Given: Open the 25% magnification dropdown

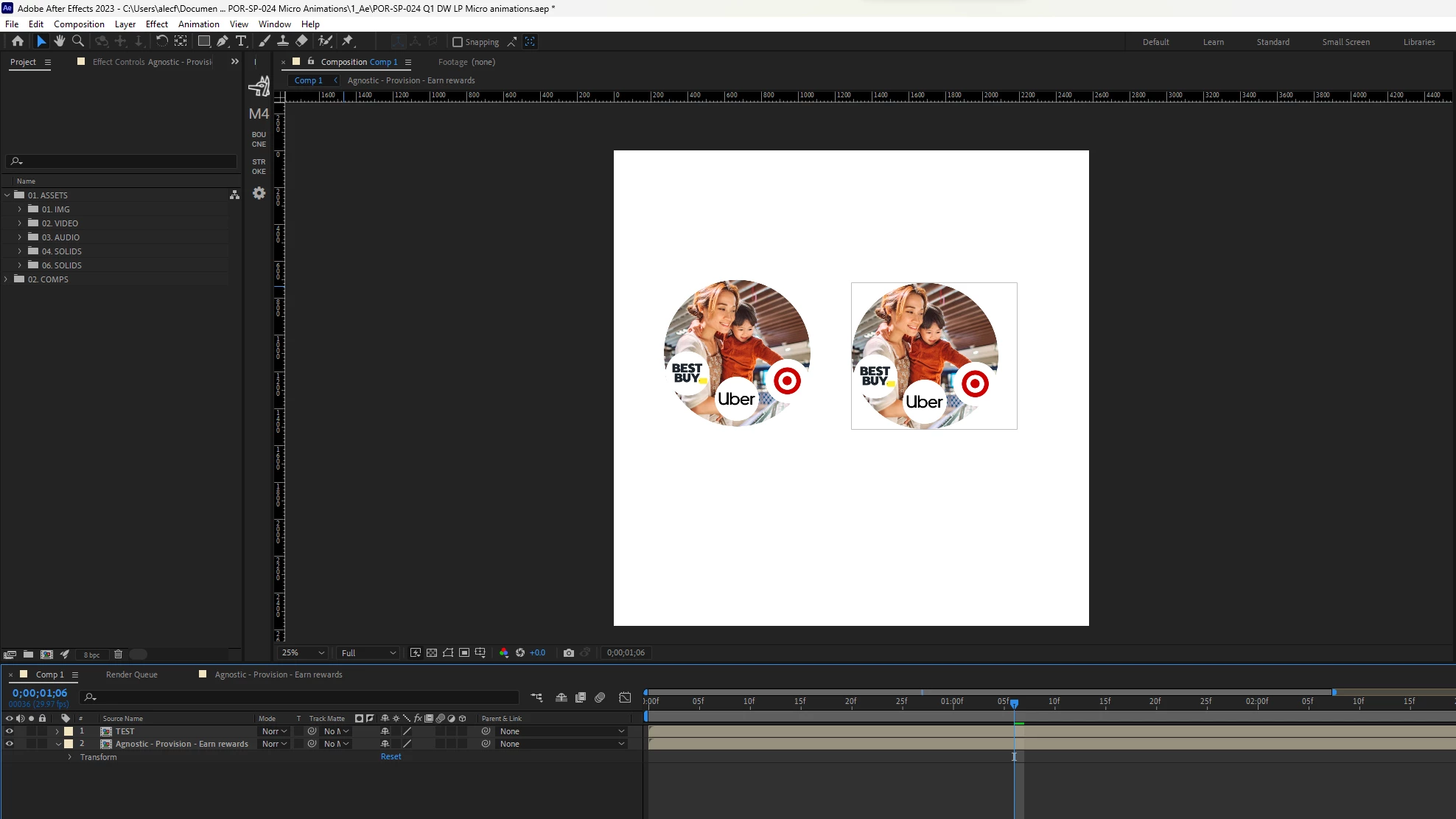Looking at the screenshot, I should [x=304, y=652].
